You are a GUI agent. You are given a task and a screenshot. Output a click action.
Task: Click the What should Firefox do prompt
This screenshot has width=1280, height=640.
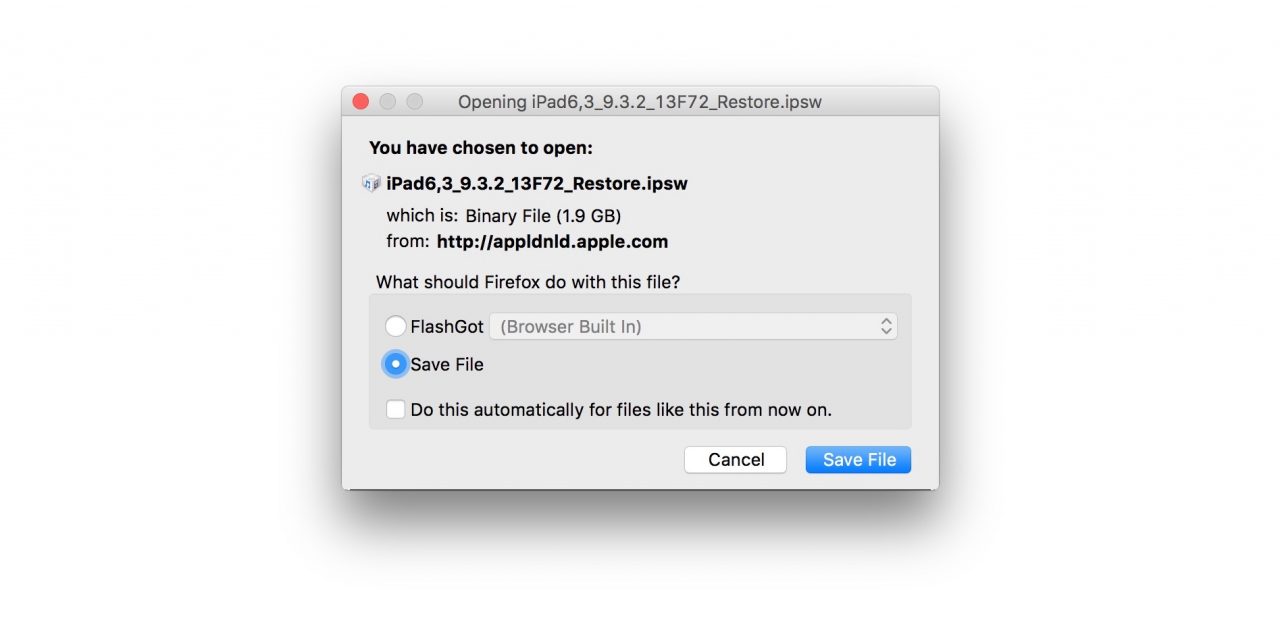(x=528, y=282)
